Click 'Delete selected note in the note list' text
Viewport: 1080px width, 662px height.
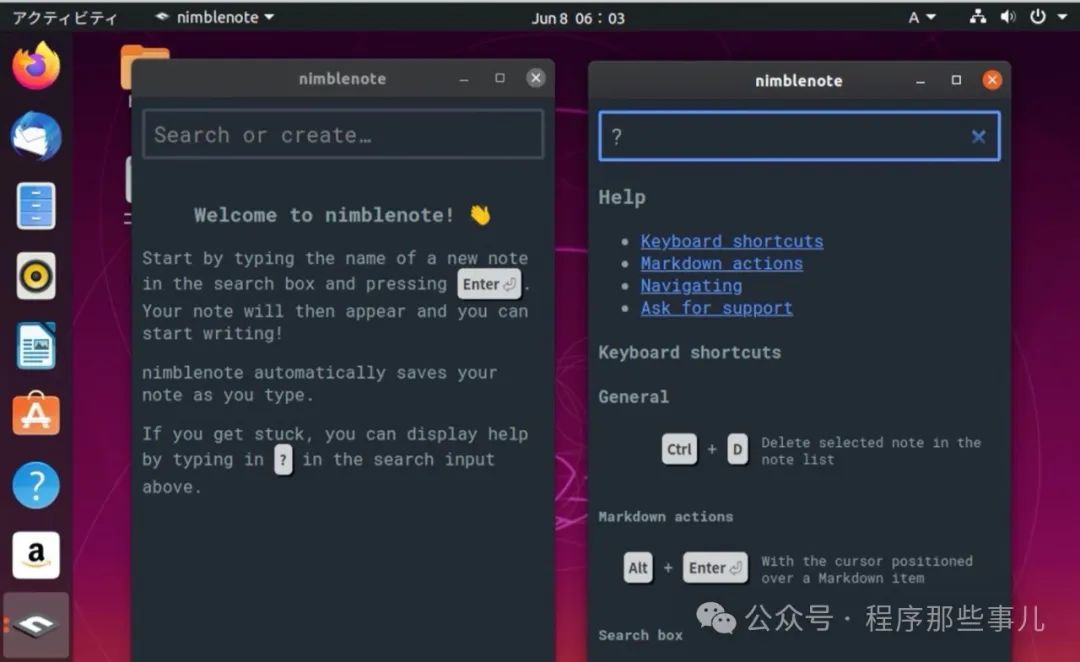coord(871,451)
